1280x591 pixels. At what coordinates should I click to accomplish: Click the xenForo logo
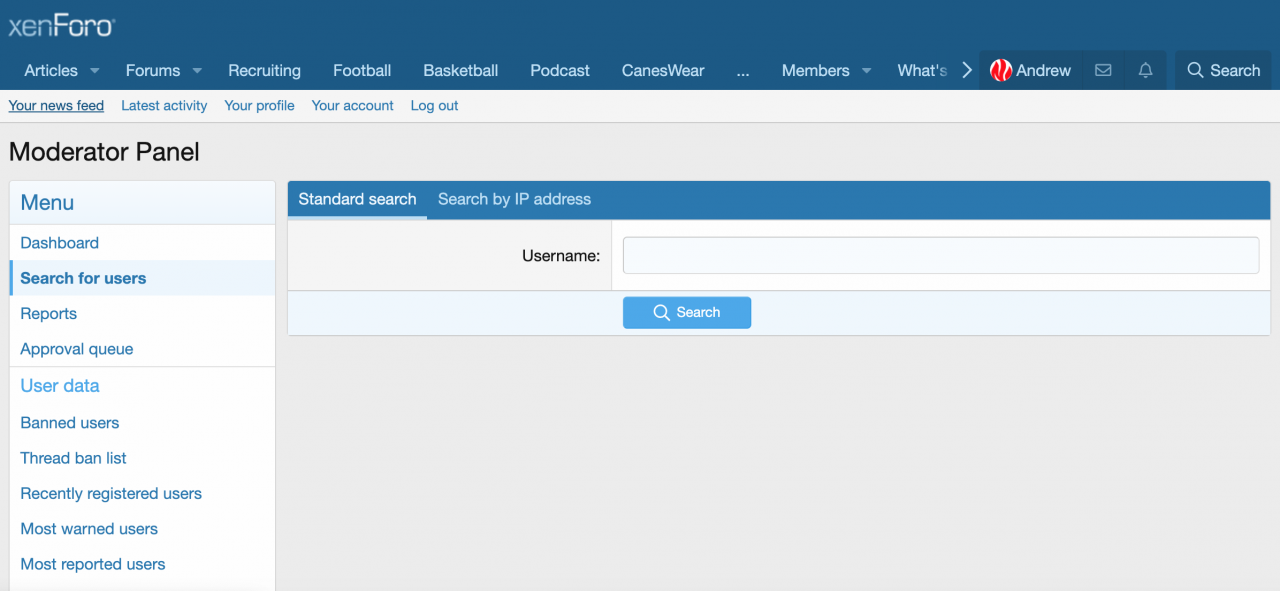click(61, 25)
